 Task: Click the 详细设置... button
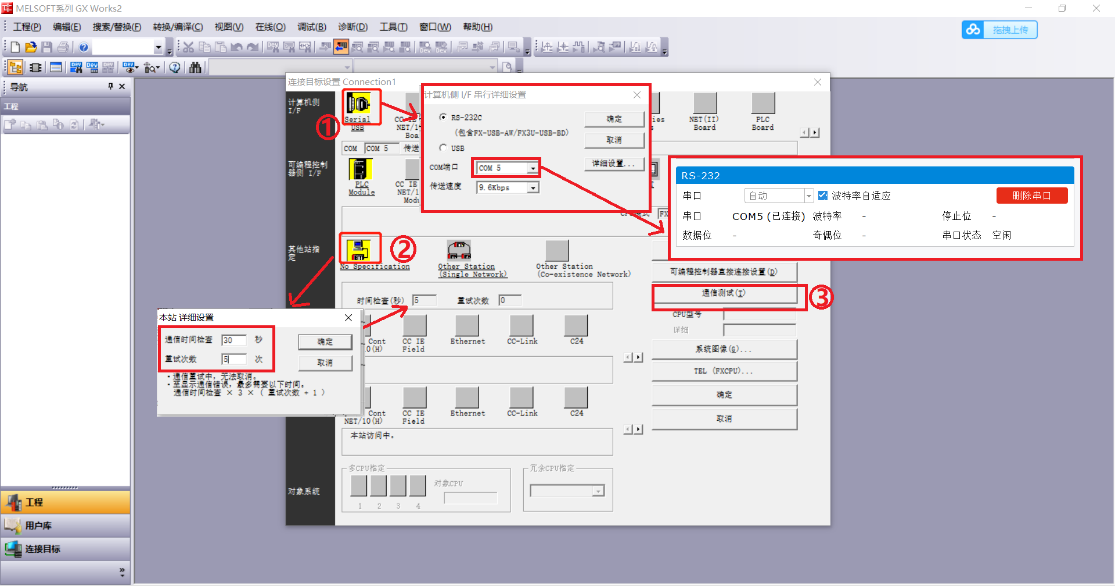614,164
